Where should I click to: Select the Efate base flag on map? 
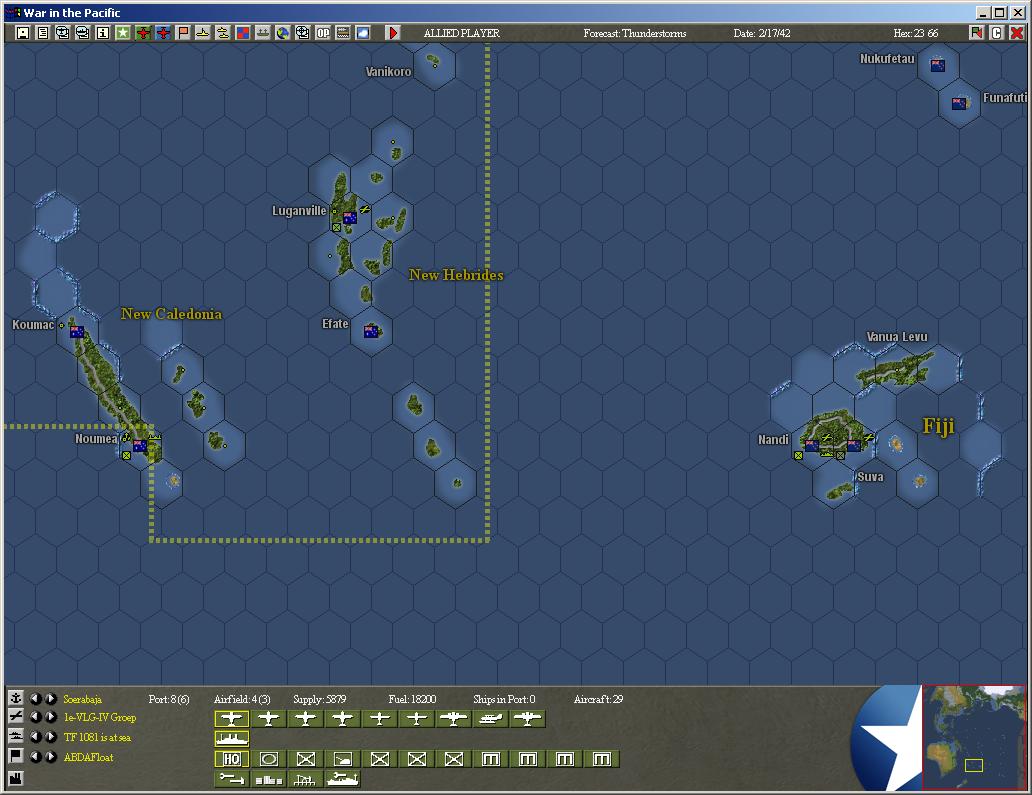(371, 332)
